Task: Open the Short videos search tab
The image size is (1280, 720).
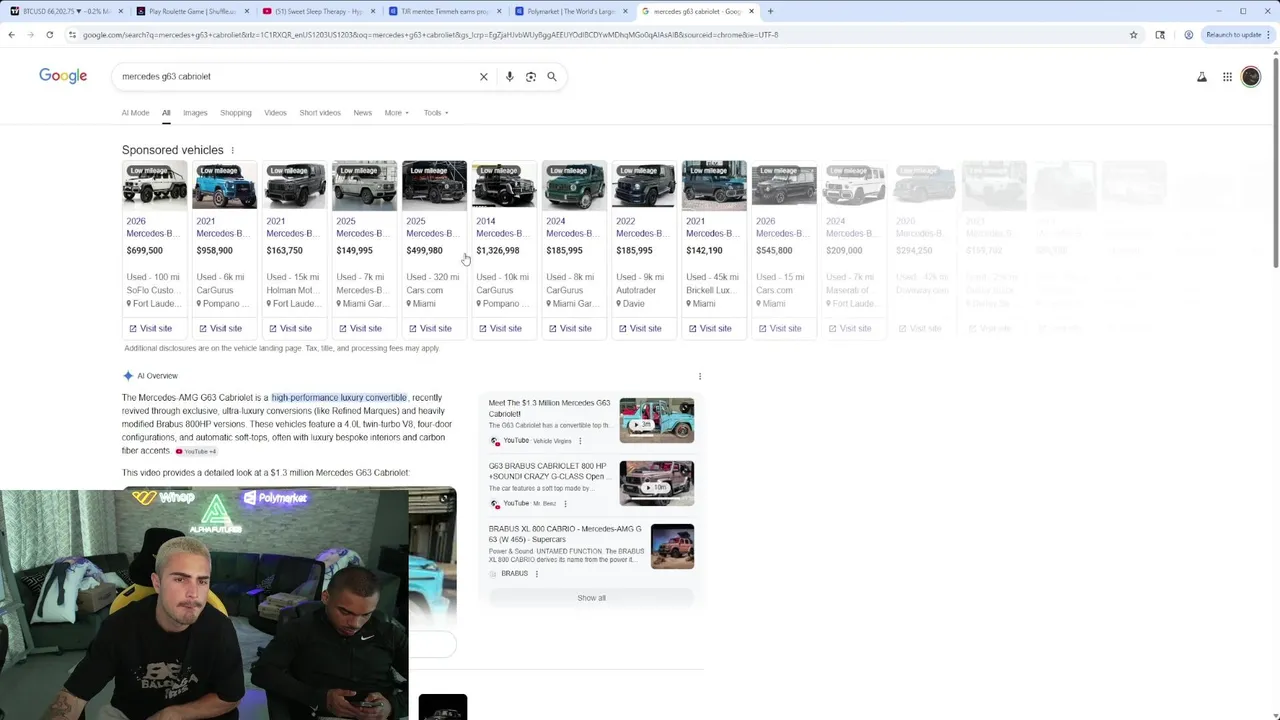Action: tap(320, 113)
